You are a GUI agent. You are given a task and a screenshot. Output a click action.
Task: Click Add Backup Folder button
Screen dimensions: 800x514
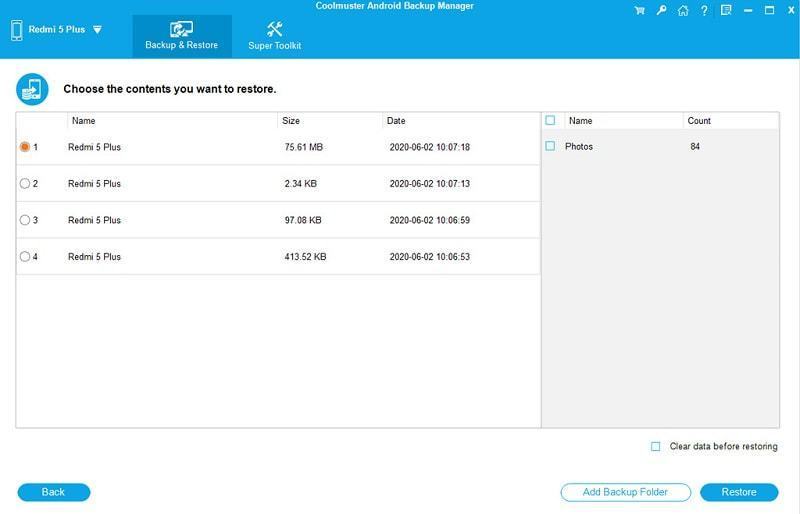coord(626,492)
